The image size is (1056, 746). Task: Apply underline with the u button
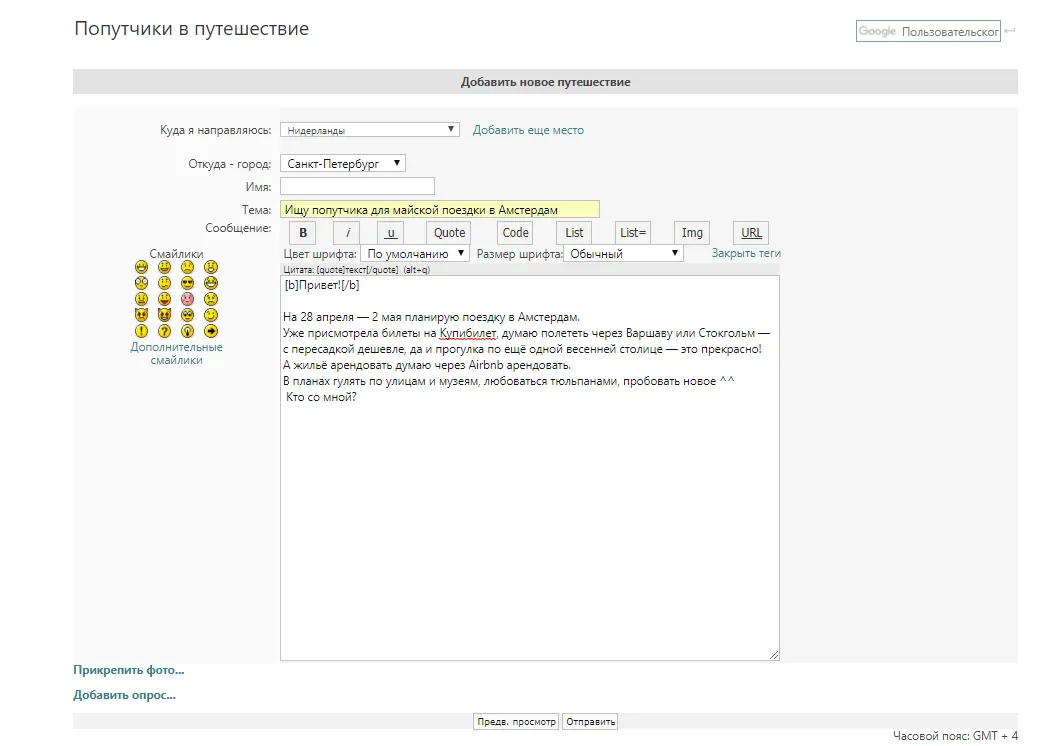coord(391,233)
